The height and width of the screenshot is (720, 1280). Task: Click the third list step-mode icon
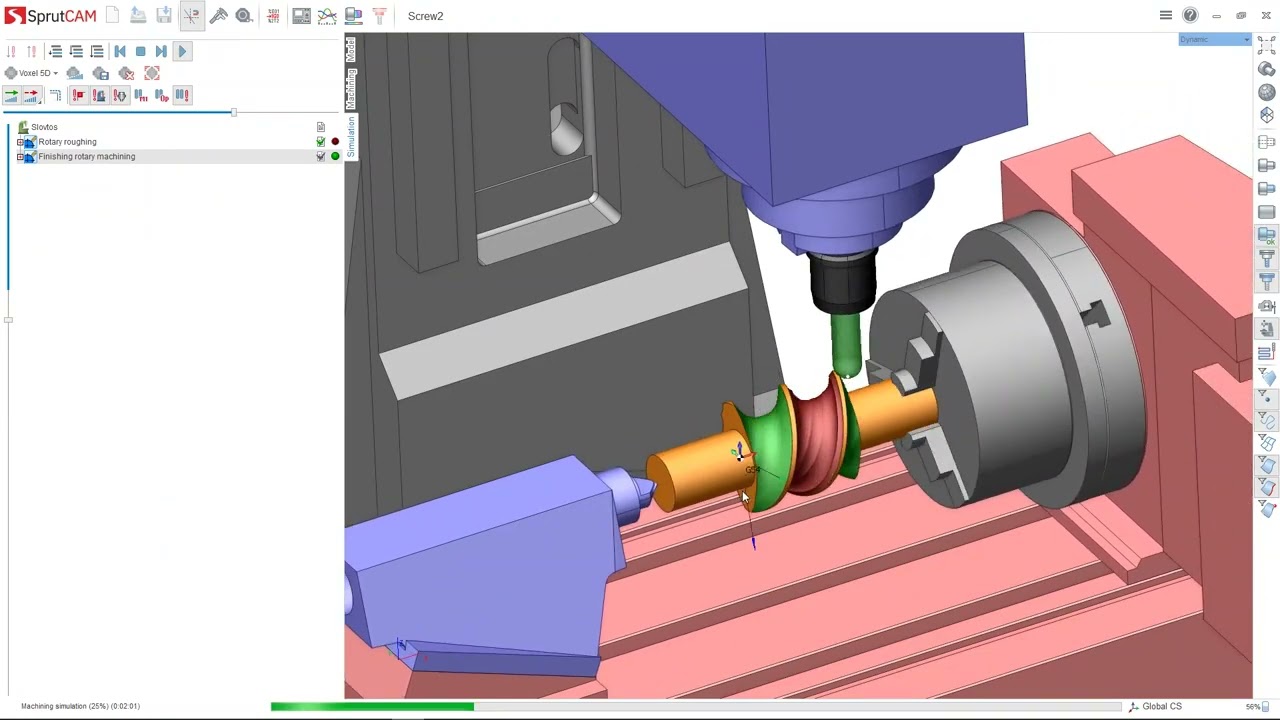click(97, 51)
